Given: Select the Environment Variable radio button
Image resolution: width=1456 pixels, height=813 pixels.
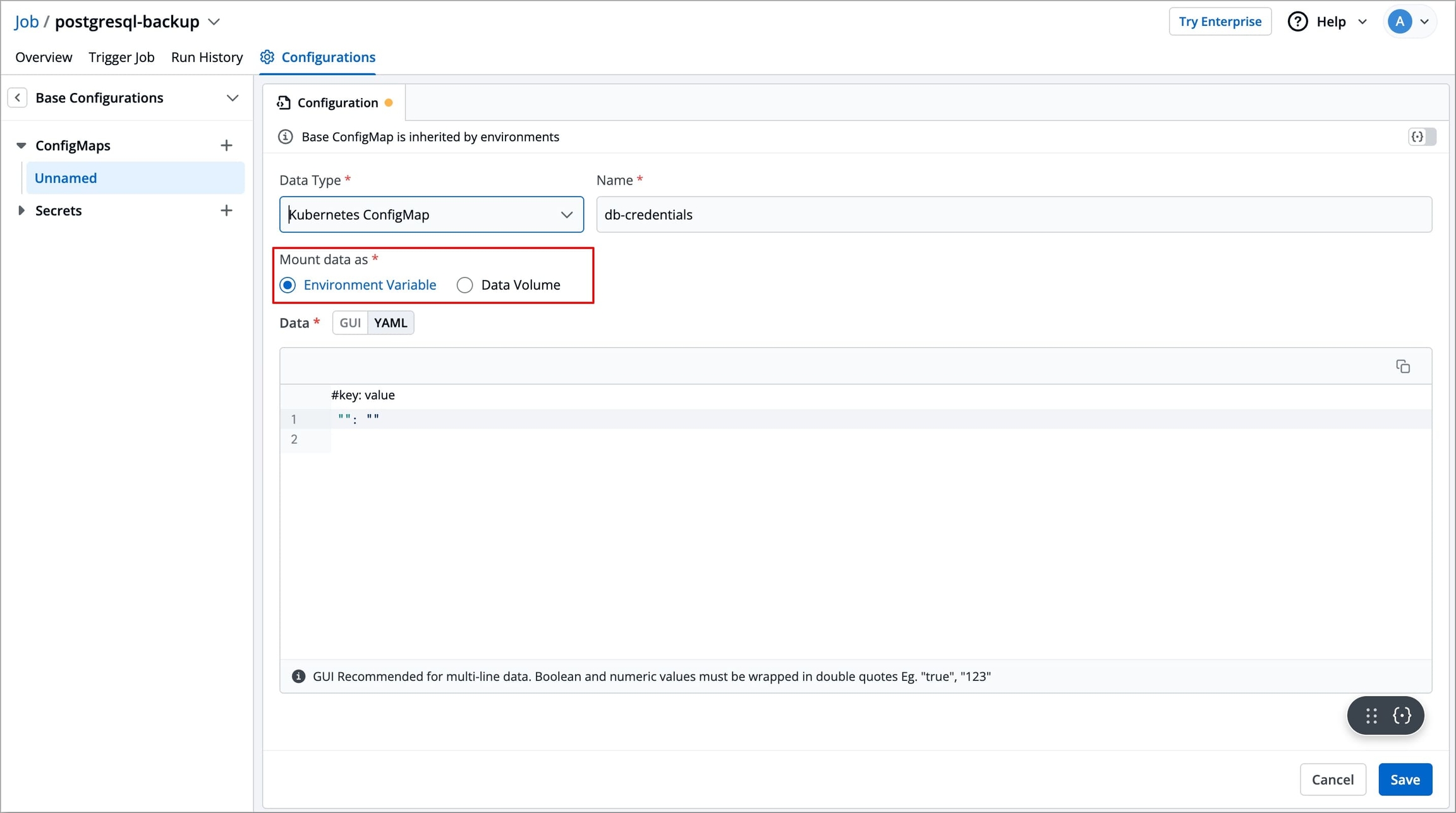Looking at the screenshot, I should pyautogui.click(x=288, y=285).
